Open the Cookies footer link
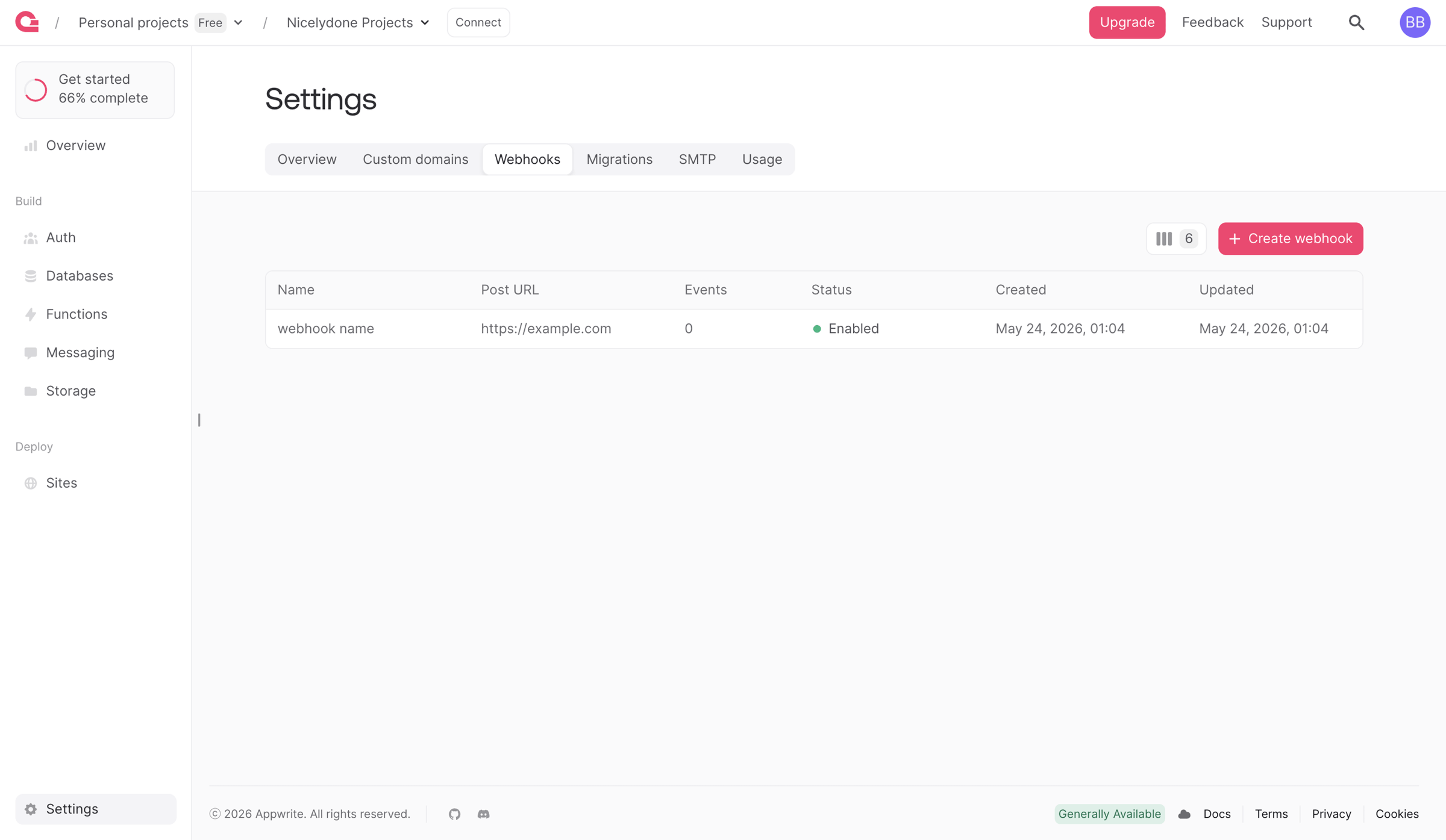 click(x=1397, y=814)
